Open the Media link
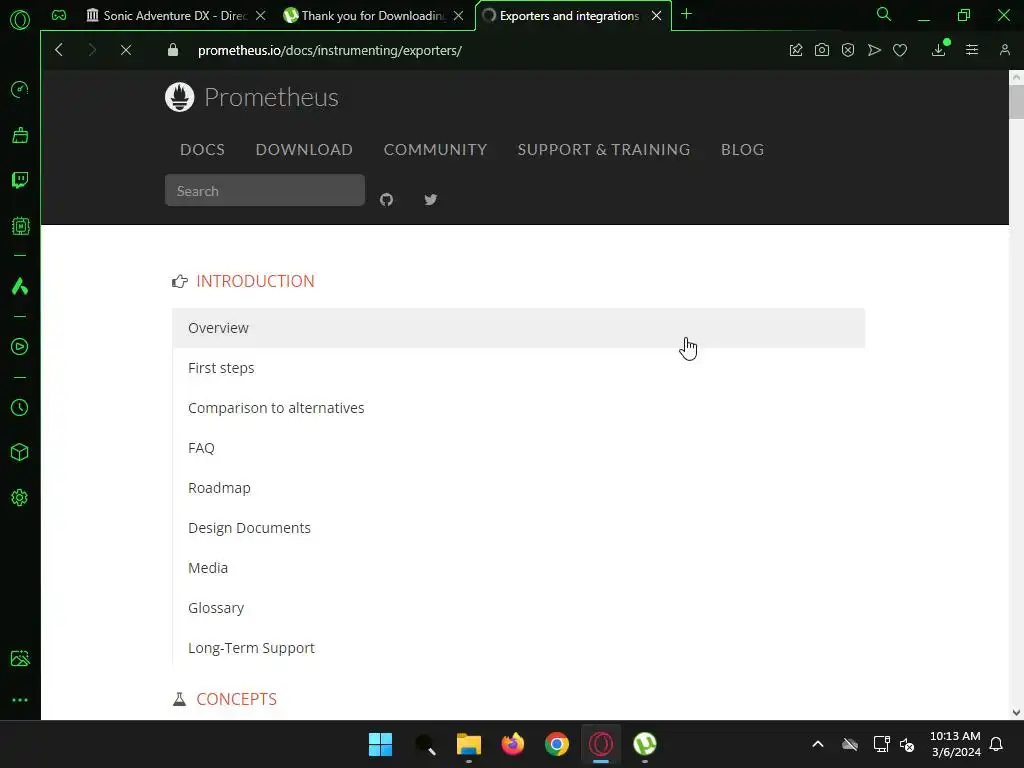Image resolution: width=1024 pixels, height=768 pixels. coord(519,568)
